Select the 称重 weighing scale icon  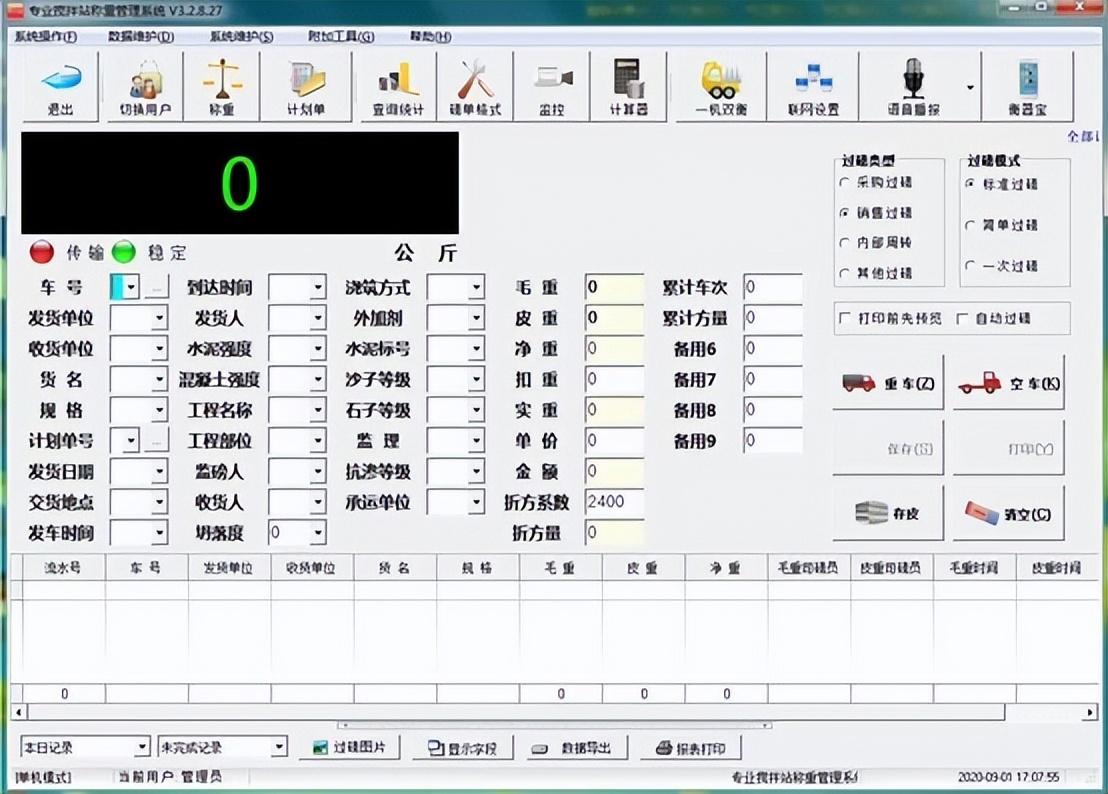pyautogui.click(x=222, y=86)
